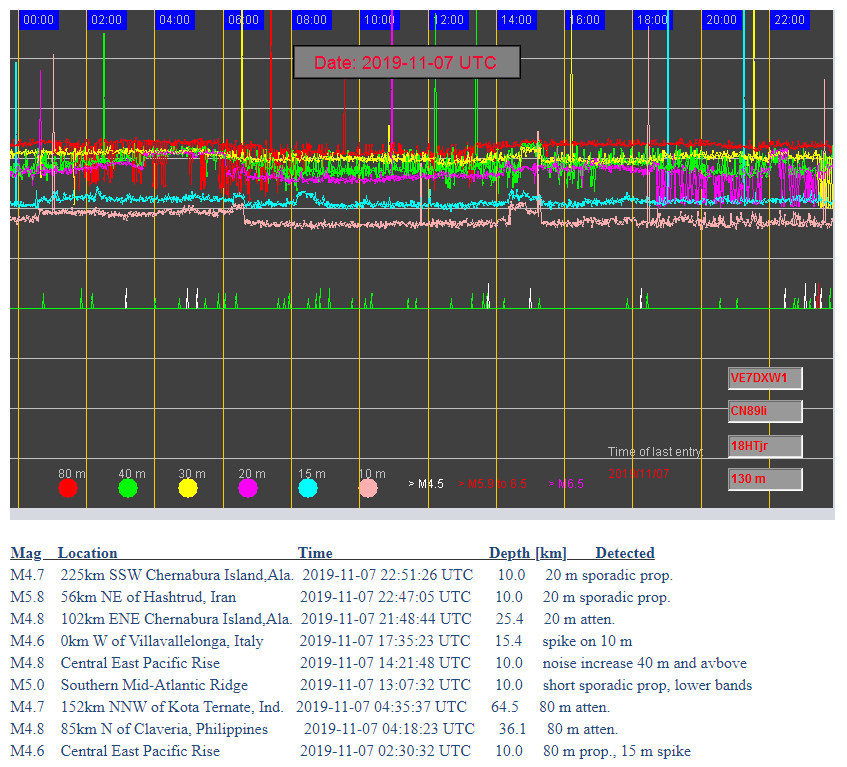Screen dimensions: 847x767
Task: Click the Date: 2019-11-07 UTC label
Action: click(406, 63)
